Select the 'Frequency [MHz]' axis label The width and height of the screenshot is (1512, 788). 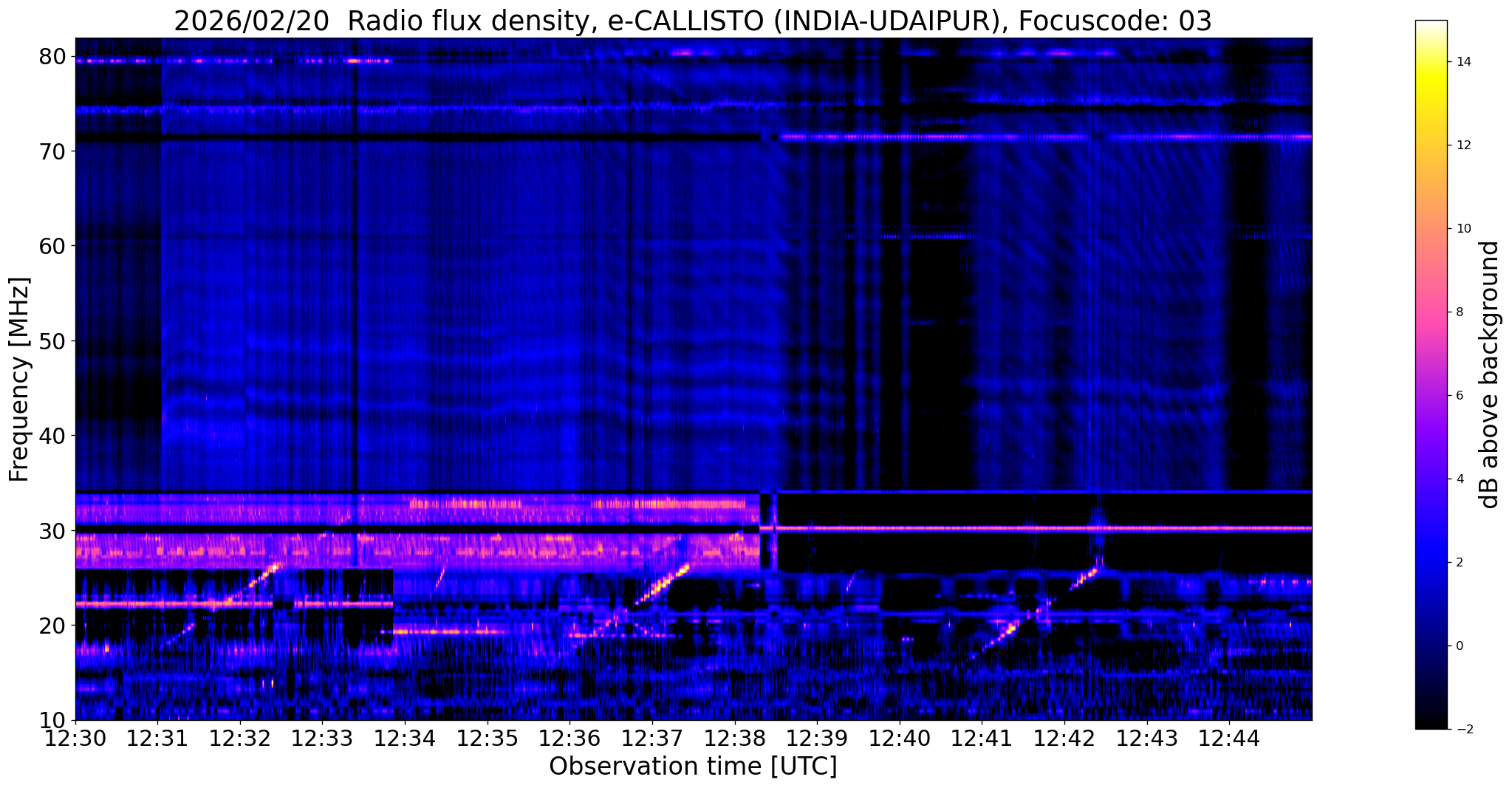20,380
